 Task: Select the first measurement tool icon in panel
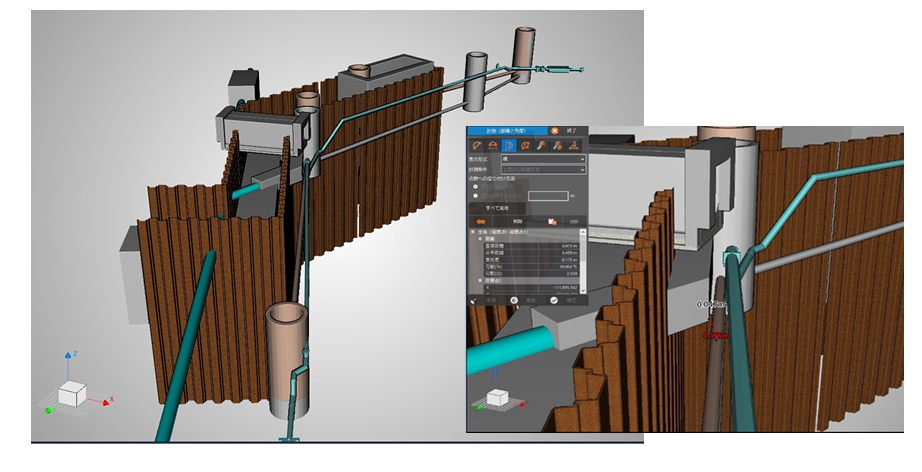pos(477,145)
